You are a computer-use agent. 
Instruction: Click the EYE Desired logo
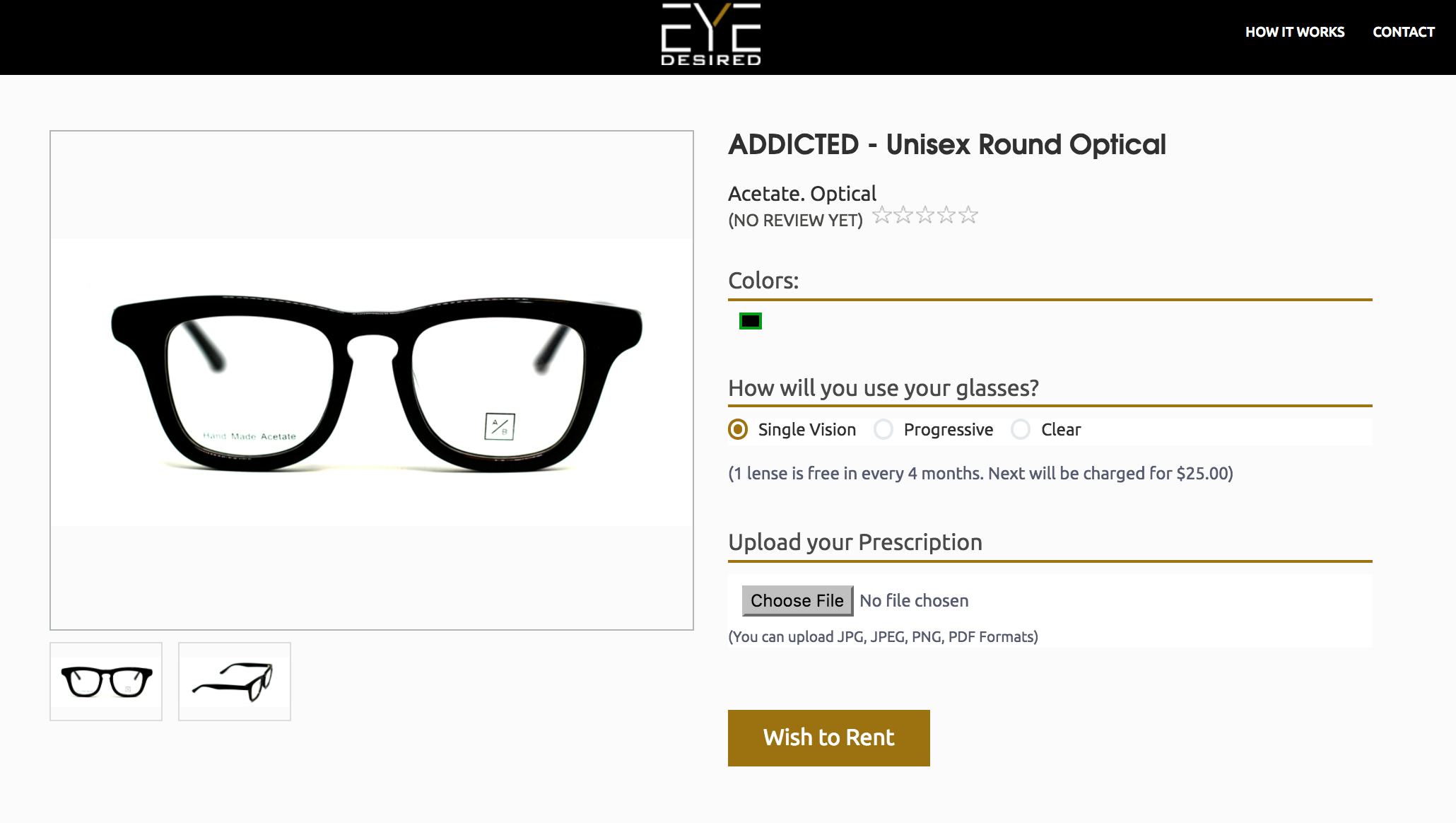click(x=709, y=35)
